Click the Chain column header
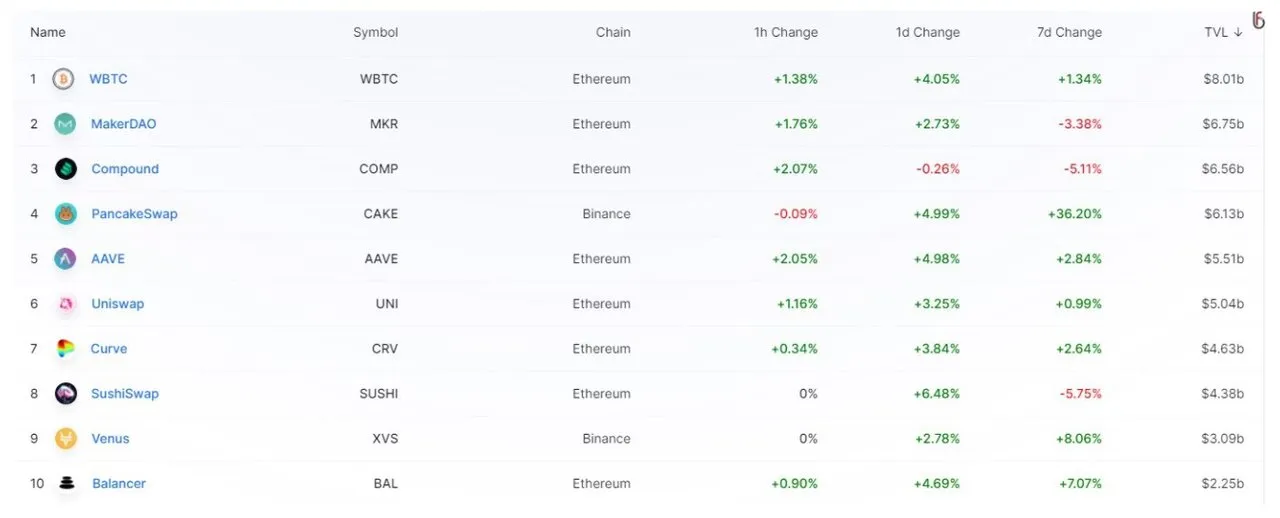1280x518 pixels. pos(613,32)
